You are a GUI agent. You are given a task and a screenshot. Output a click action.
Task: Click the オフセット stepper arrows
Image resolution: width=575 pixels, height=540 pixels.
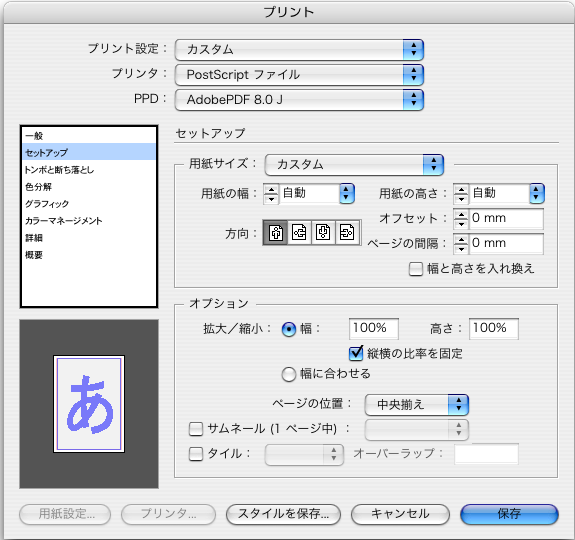[x=461, y=219]
